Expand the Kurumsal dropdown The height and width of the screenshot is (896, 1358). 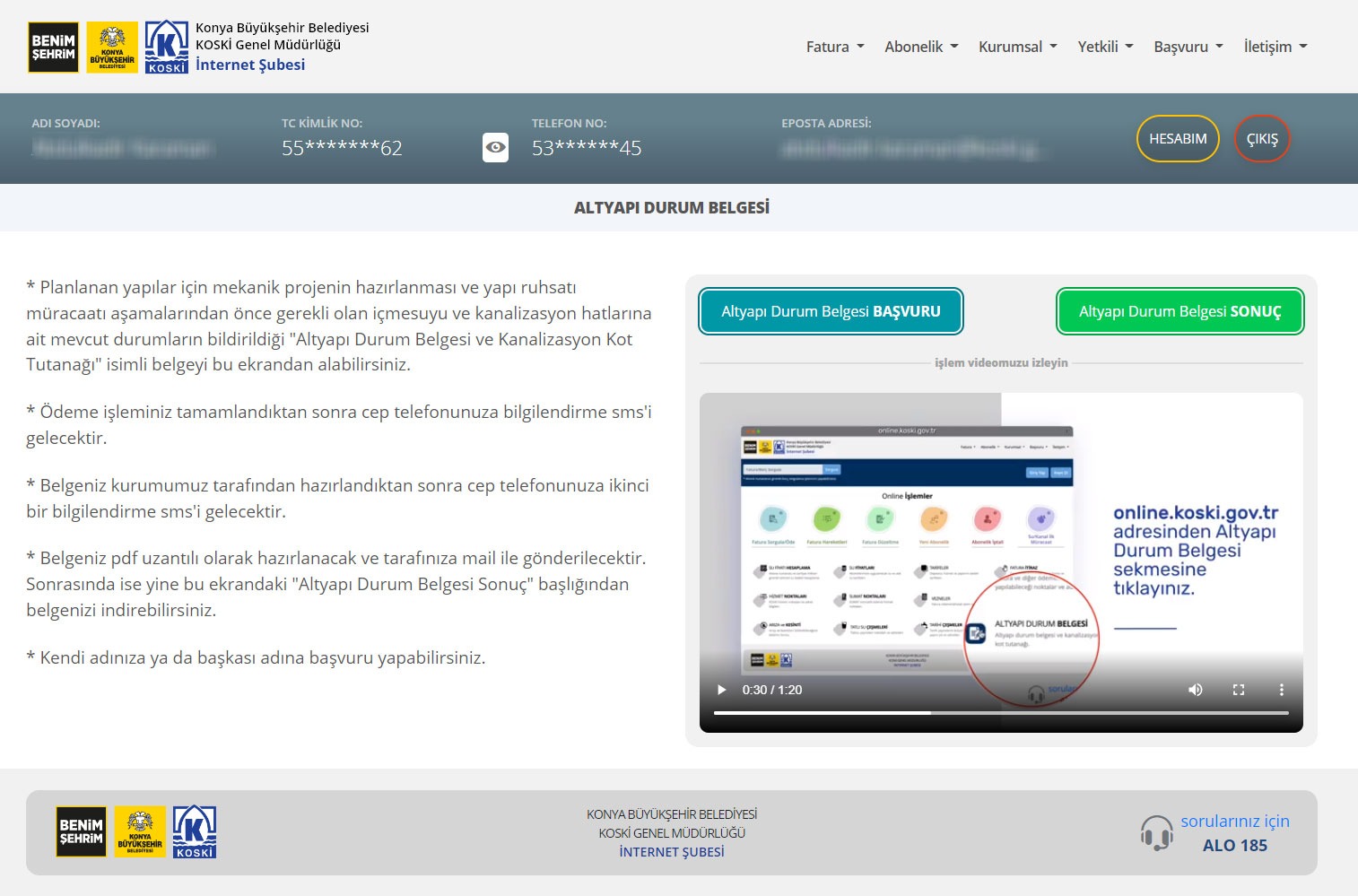tap(1017, 47)
